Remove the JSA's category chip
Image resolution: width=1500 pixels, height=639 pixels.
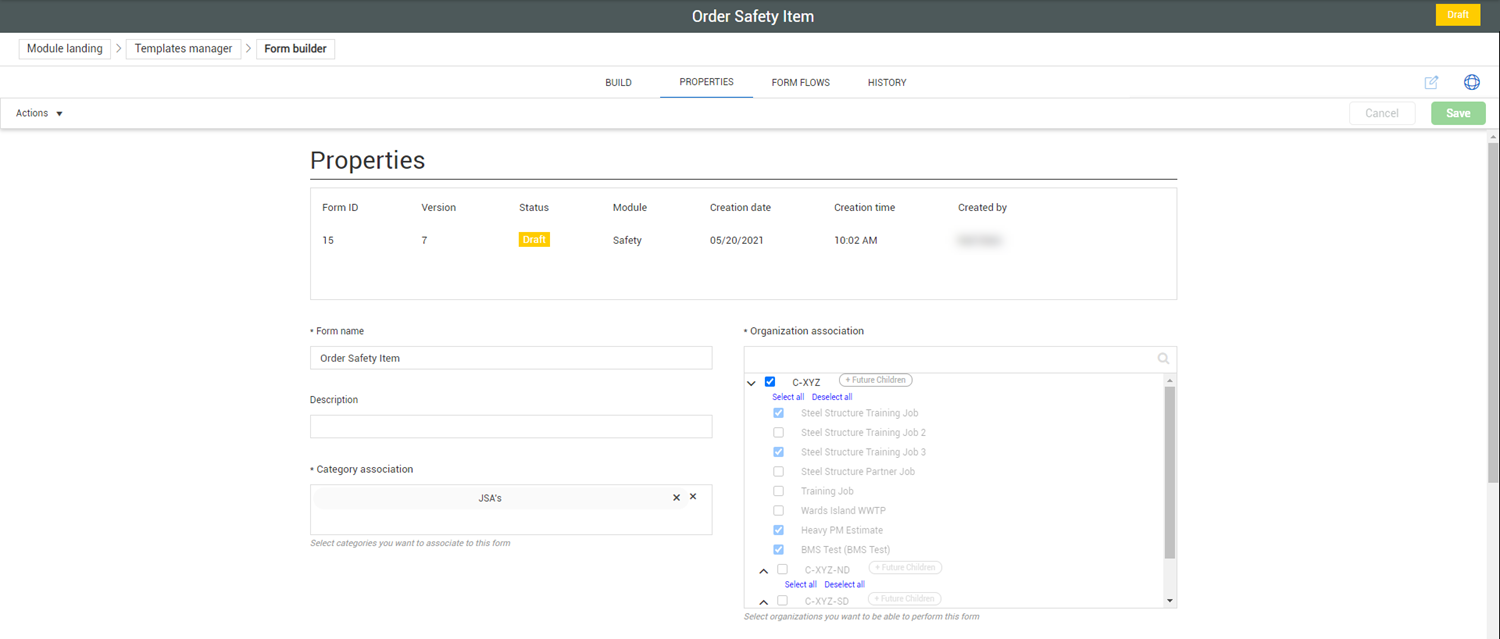click(x=676, y=497)
